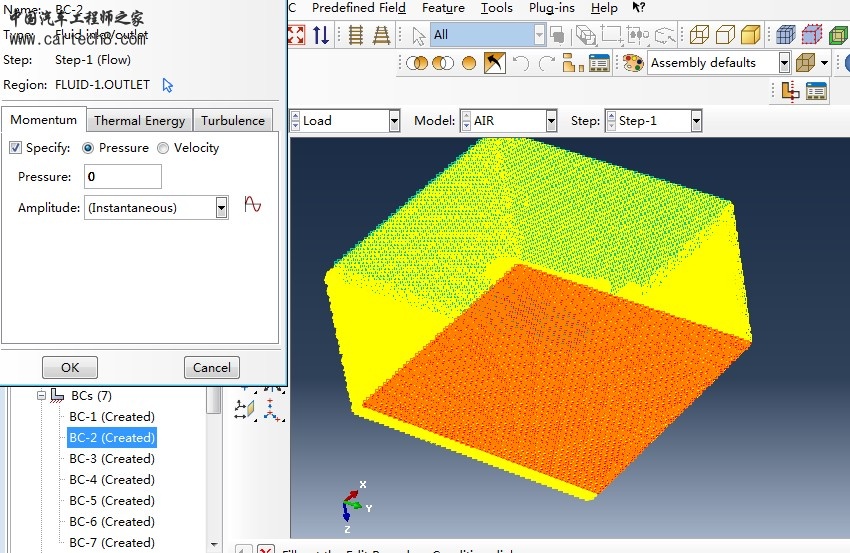Click the Pressure value input field
850x553 pixels.
(x=122, y=177)
